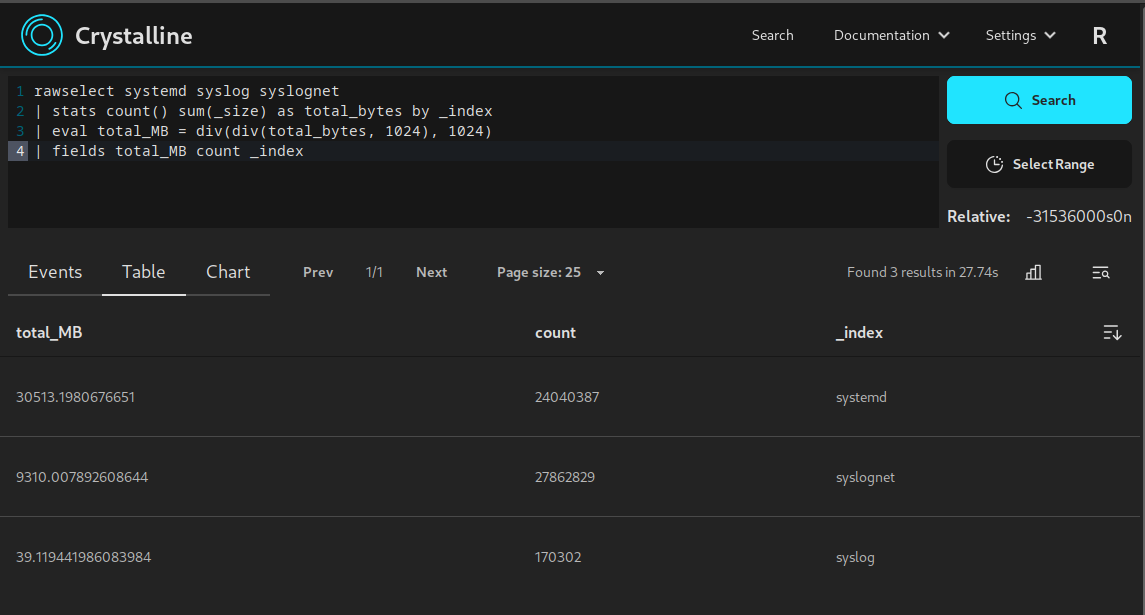The width and height of the screenshot is (1145, 615).
Task: Go to the Next results page
Action: (x=432, y=272)
